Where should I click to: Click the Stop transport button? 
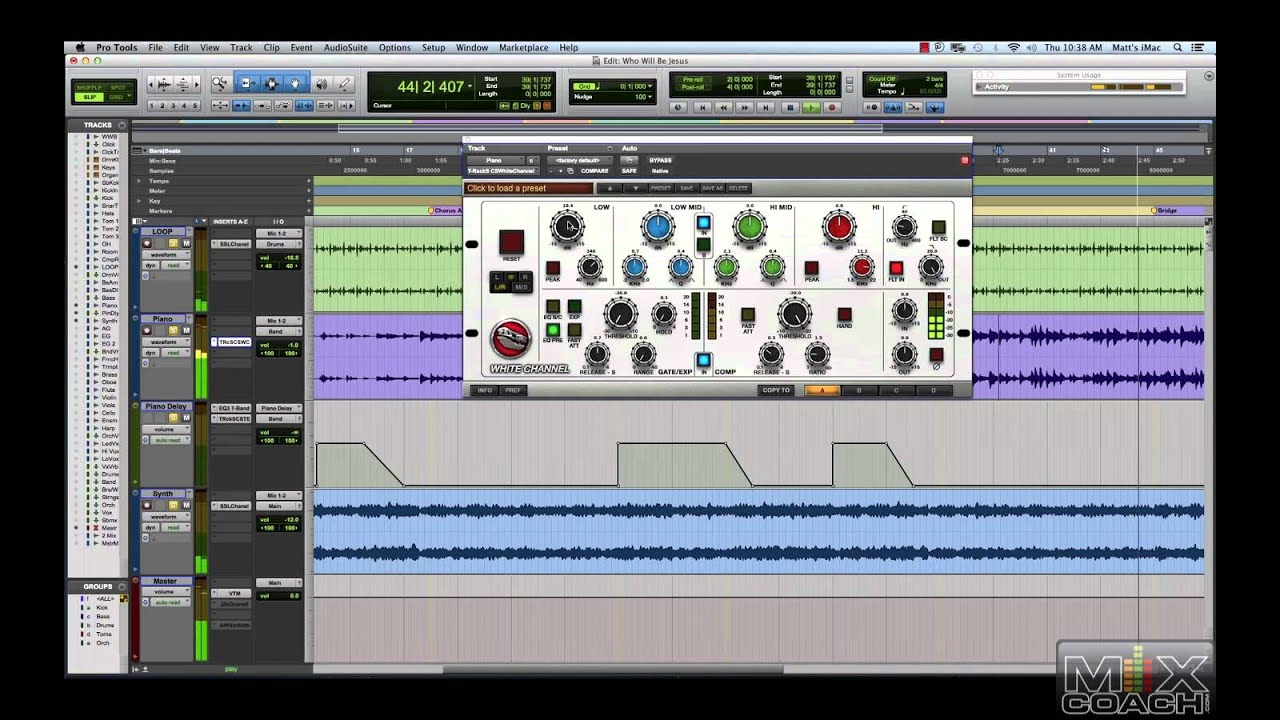[x=789, y=108]
